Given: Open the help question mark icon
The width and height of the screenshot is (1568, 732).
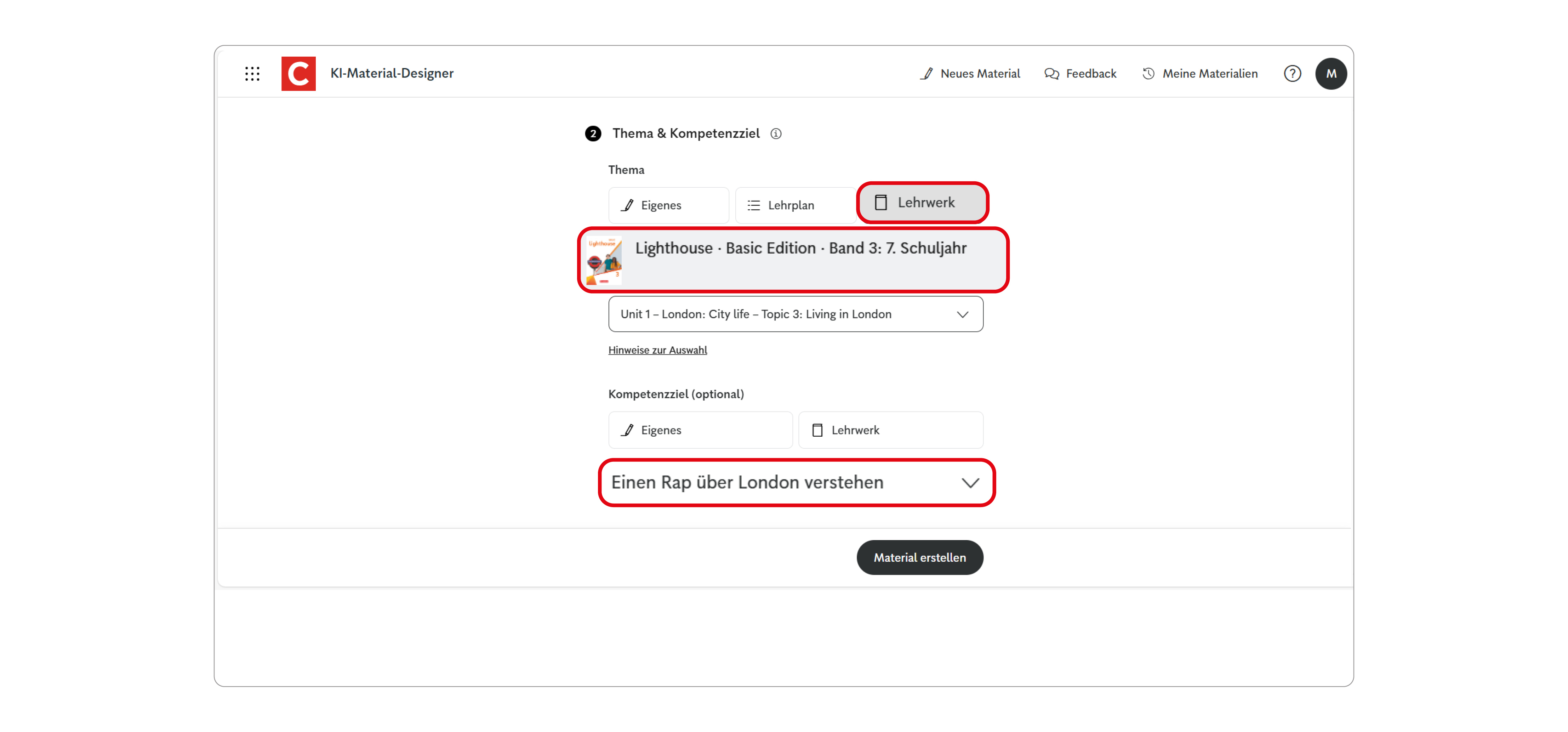Looking at the screenshot, I should [x=1292, y=73].
